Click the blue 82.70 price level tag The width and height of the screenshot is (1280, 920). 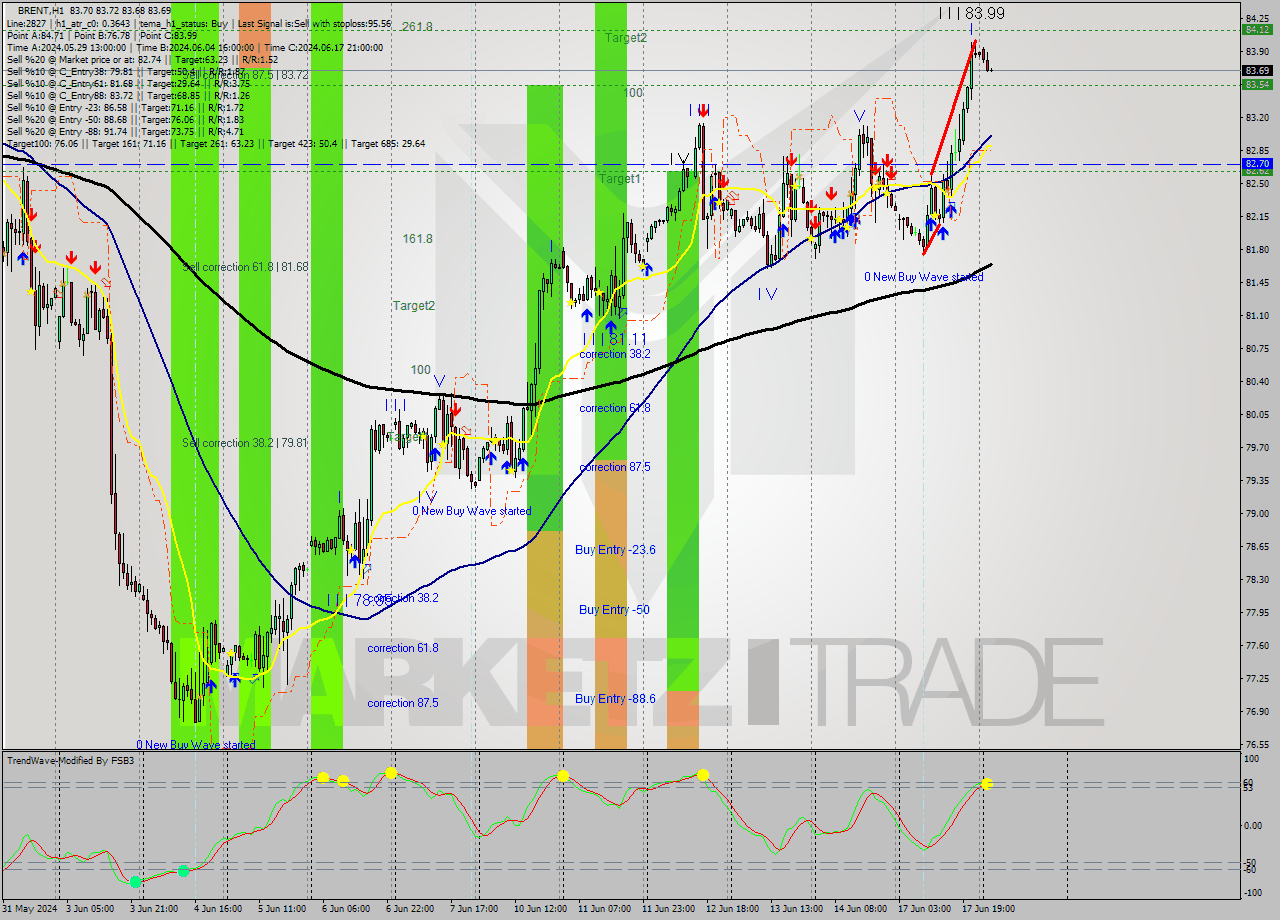[1257, 163]
